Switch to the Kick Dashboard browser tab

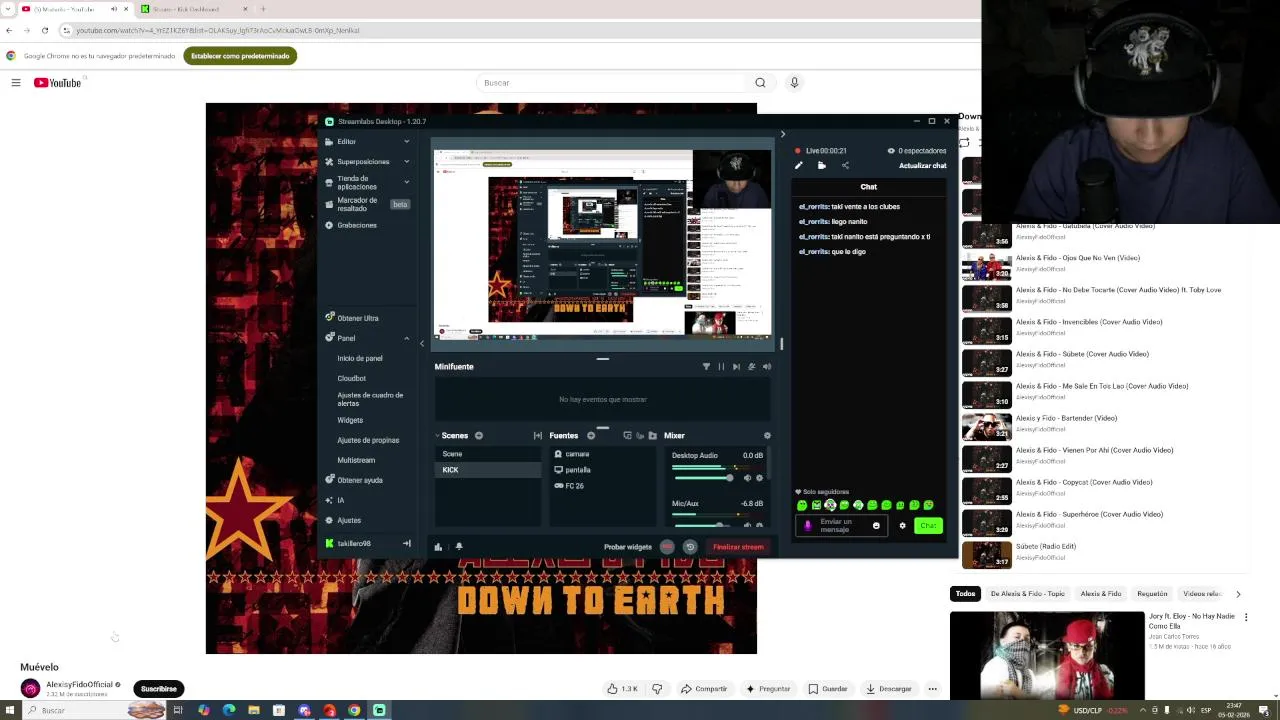coord(190,9)
